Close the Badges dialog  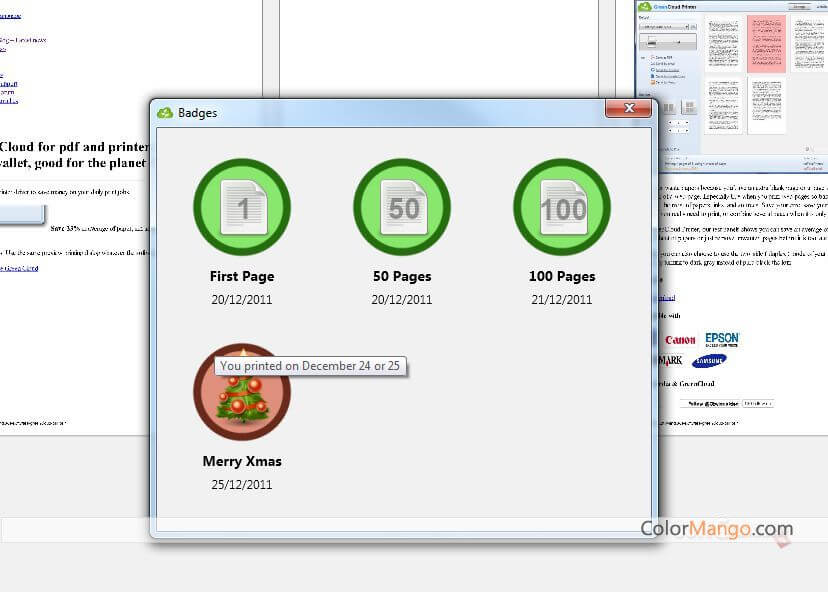click(629, 108)
